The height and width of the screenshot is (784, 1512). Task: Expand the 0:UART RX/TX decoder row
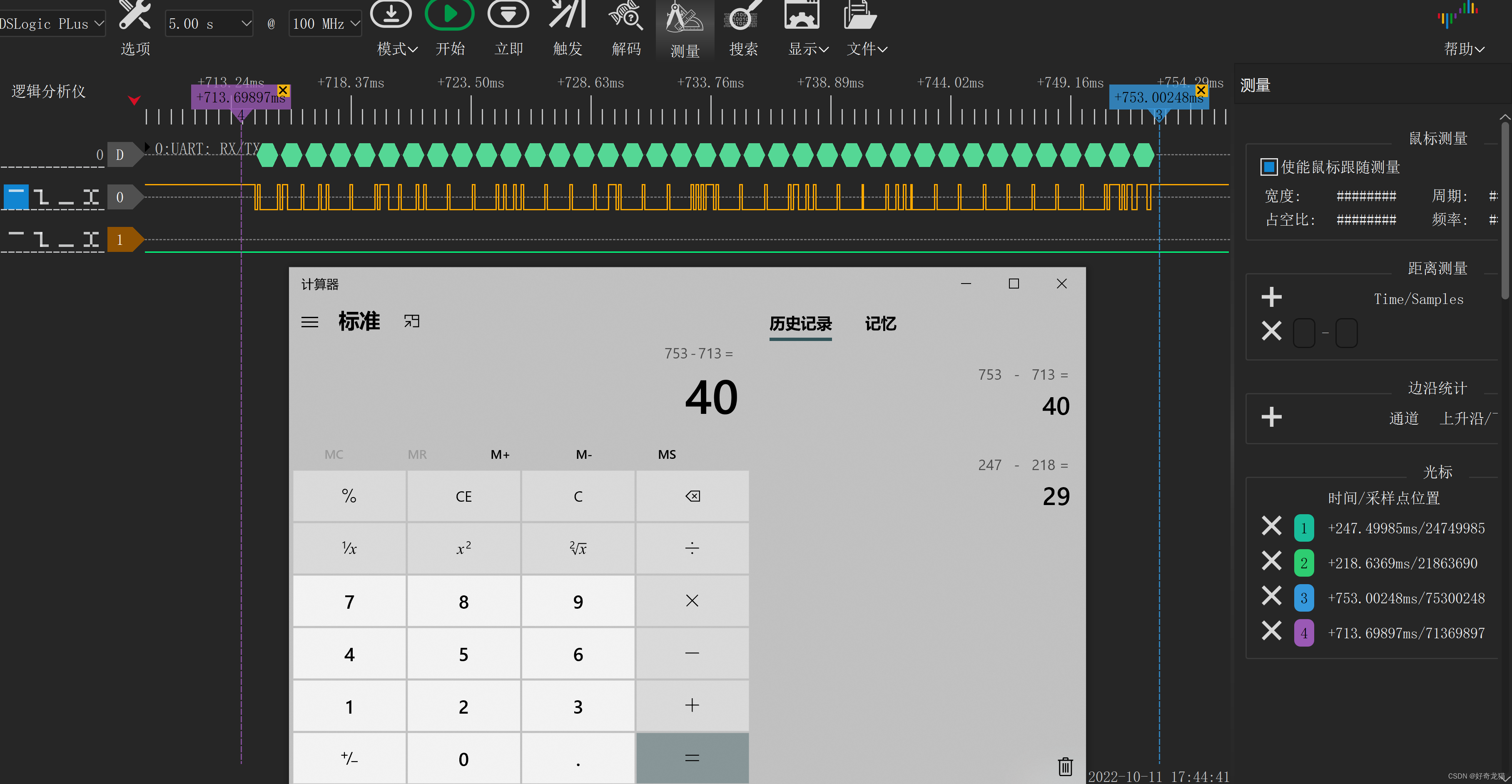pos(147,147)
